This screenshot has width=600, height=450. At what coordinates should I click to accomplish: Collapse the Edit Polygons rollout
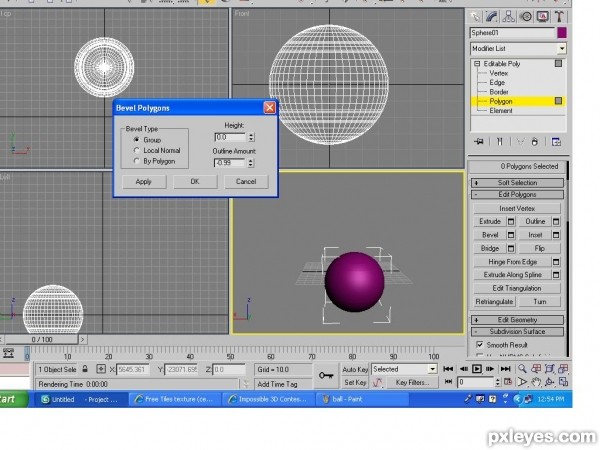pos(517,195)
